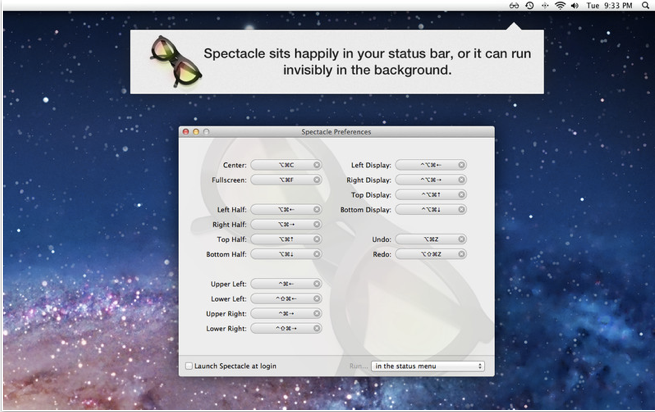This screenshot has height=412, width=655.
Task: Edit the Right Half shortcut field
Action: (286, 224)
